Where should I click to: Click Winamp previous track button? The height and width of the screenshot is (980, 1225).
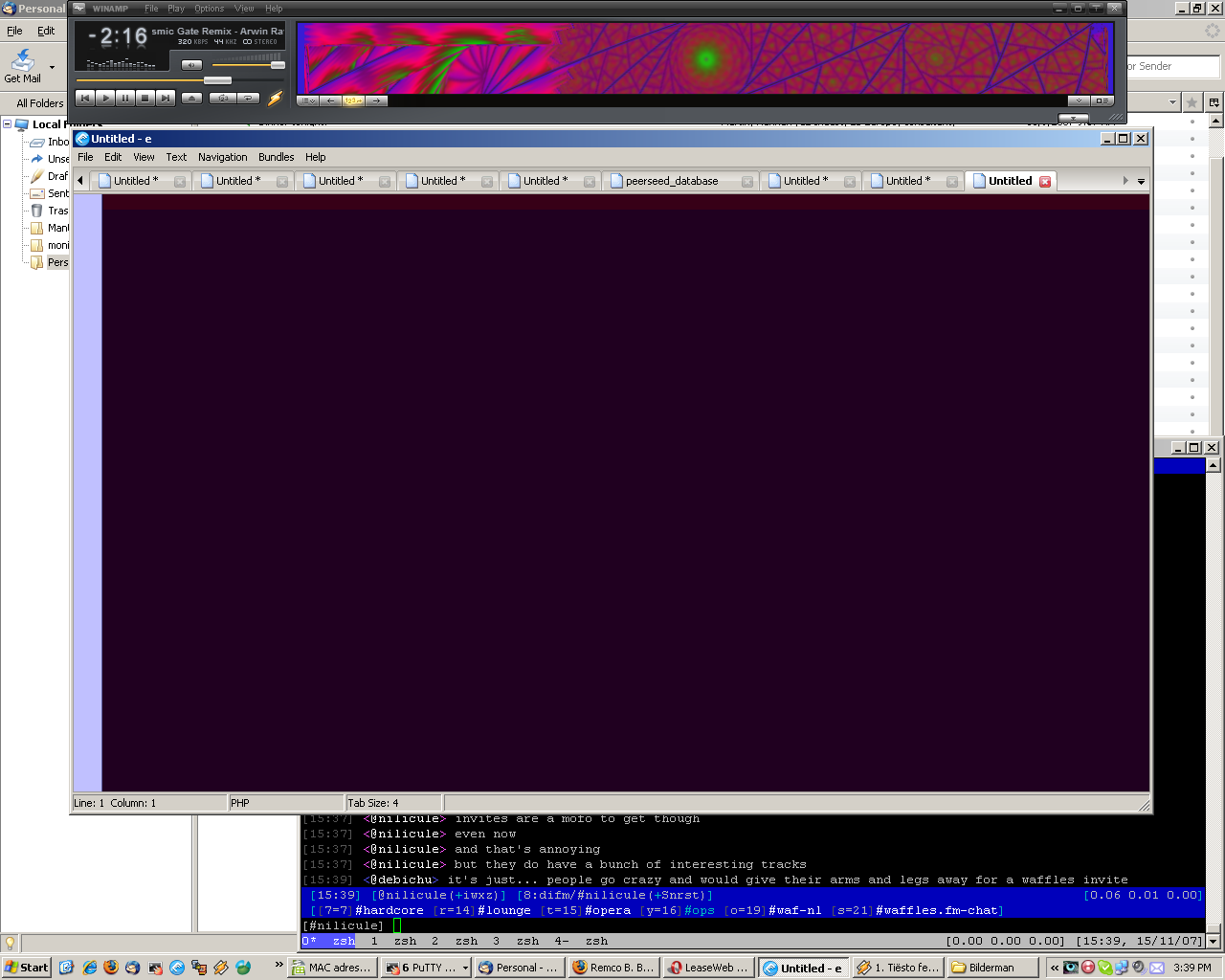point(85,98)
